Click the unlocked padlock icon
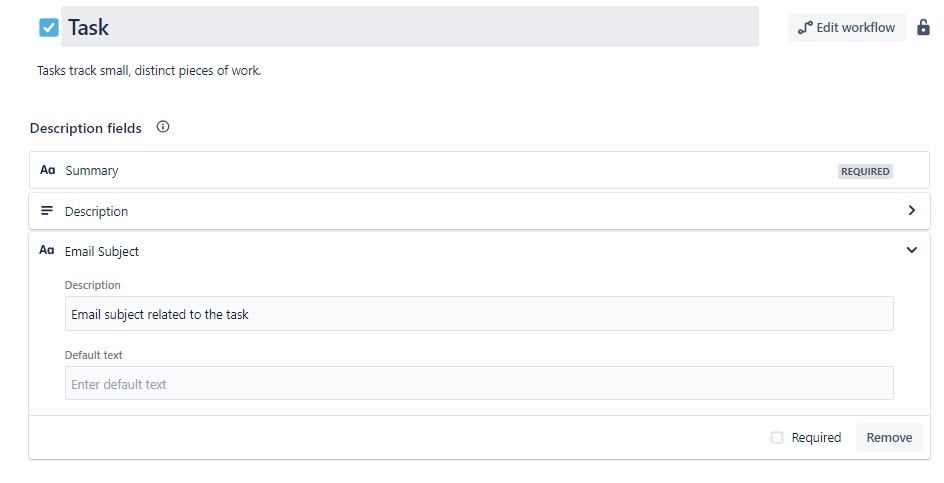Screen dimensions: 944x483 [923, 27]
